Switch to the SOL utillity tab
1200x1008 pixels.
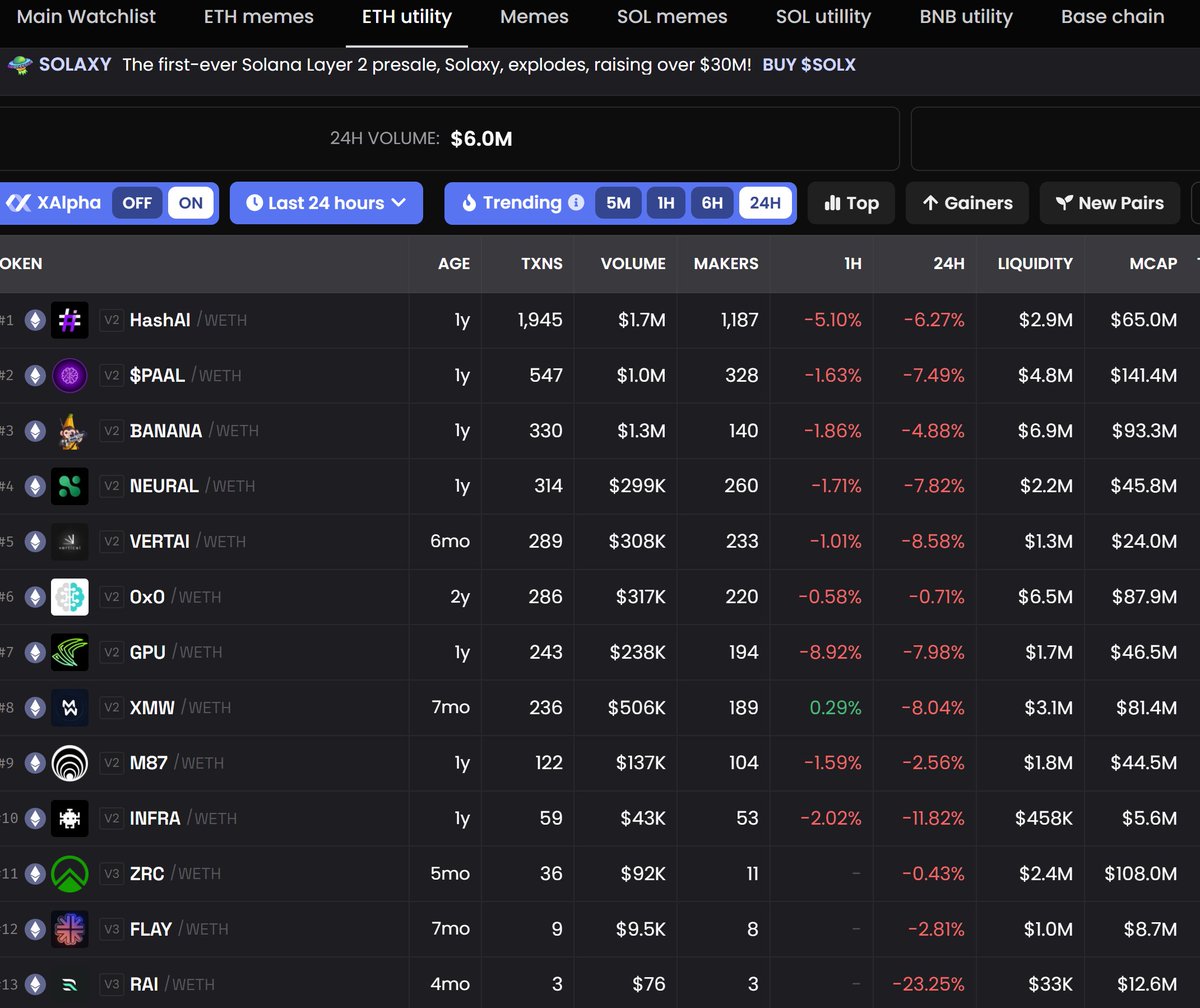tap(823, 17)
